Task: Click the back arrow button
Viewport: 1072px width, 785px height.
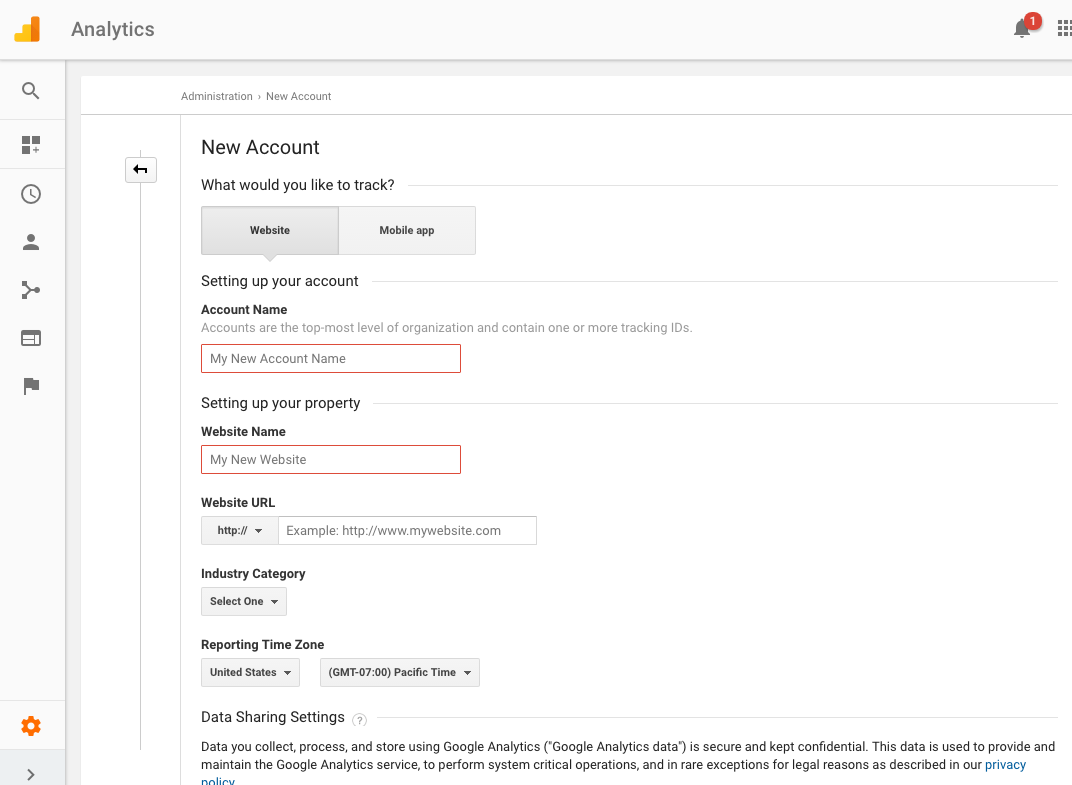Action: (141, 170)
